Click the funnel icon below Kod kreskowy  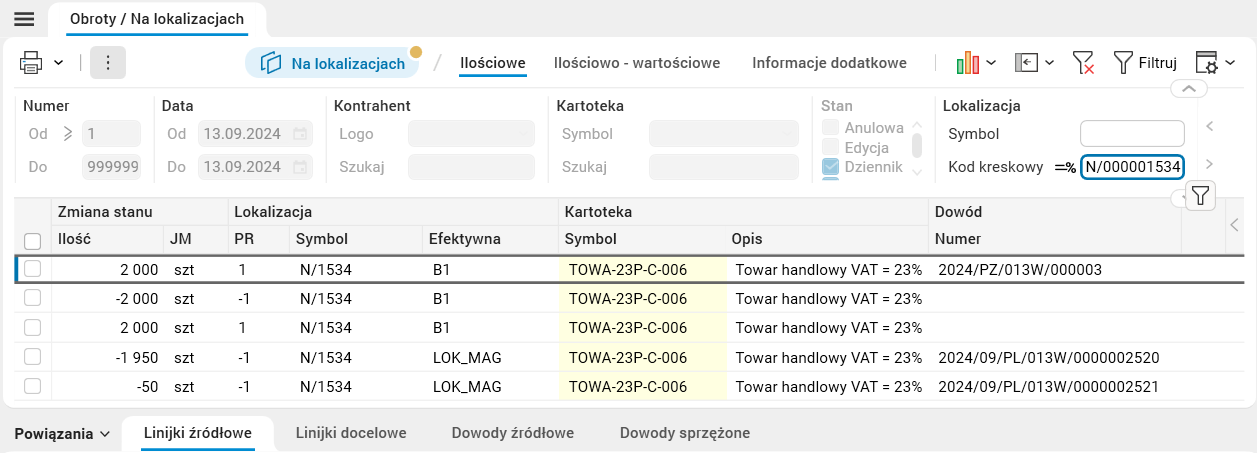pyautogui.click(x=1201, y=196)
